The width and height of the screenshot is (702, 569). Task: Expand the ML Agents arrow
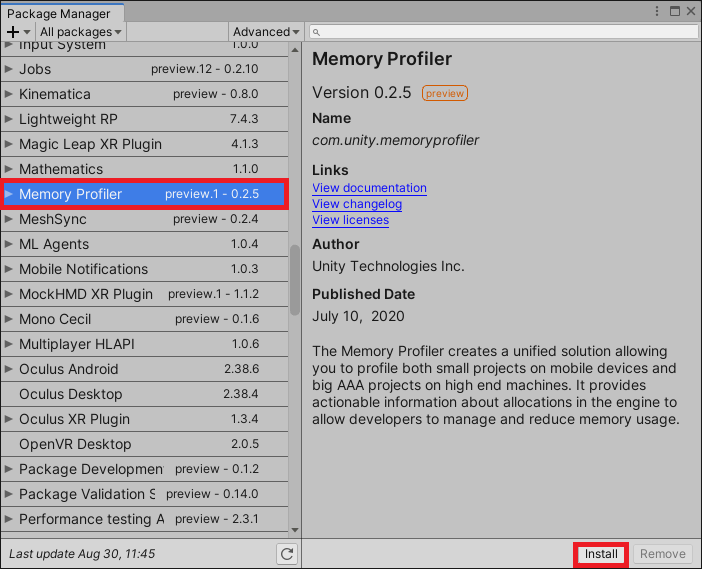[x=9, y=244]
